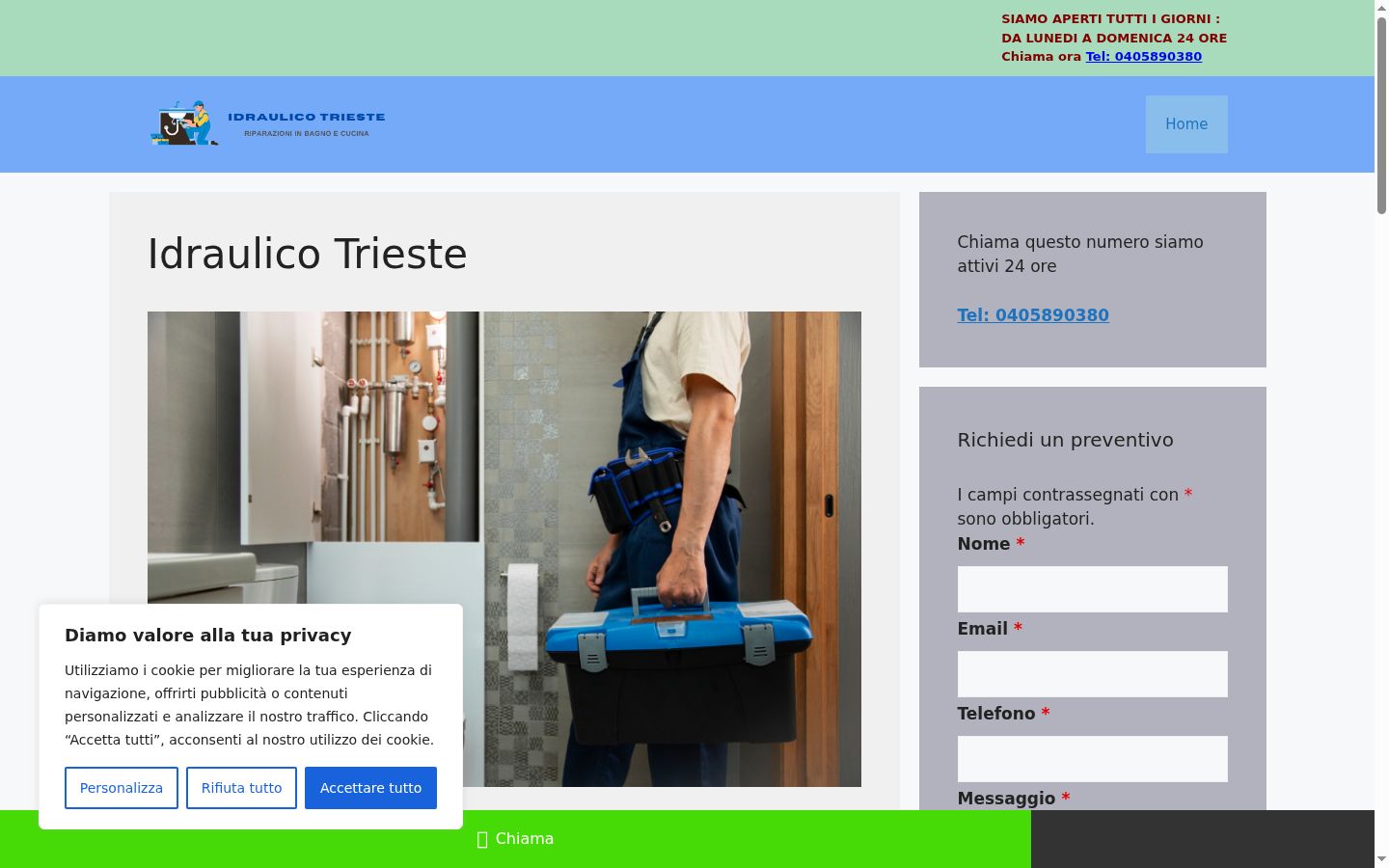Viewport: 1389px width, 868px height.
Task: Click the scrollbar up arrow
Action: (1381, 8)
